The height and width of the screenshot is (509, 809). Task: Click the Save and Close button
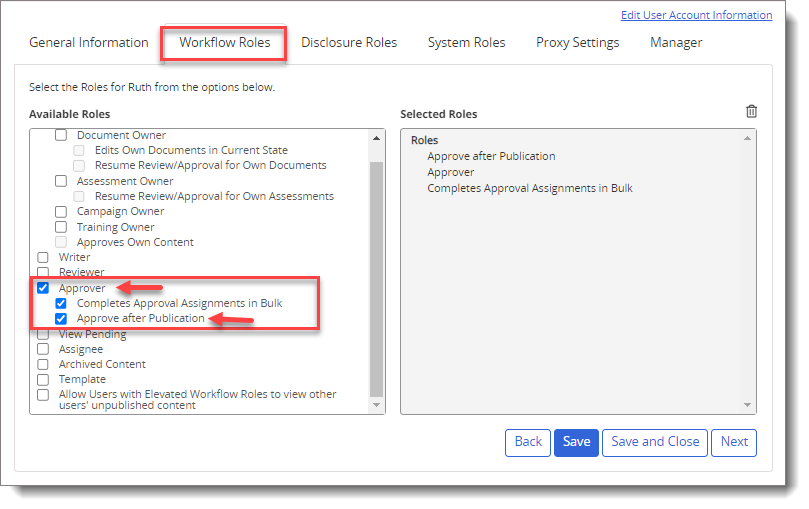(x=654, y=442)
